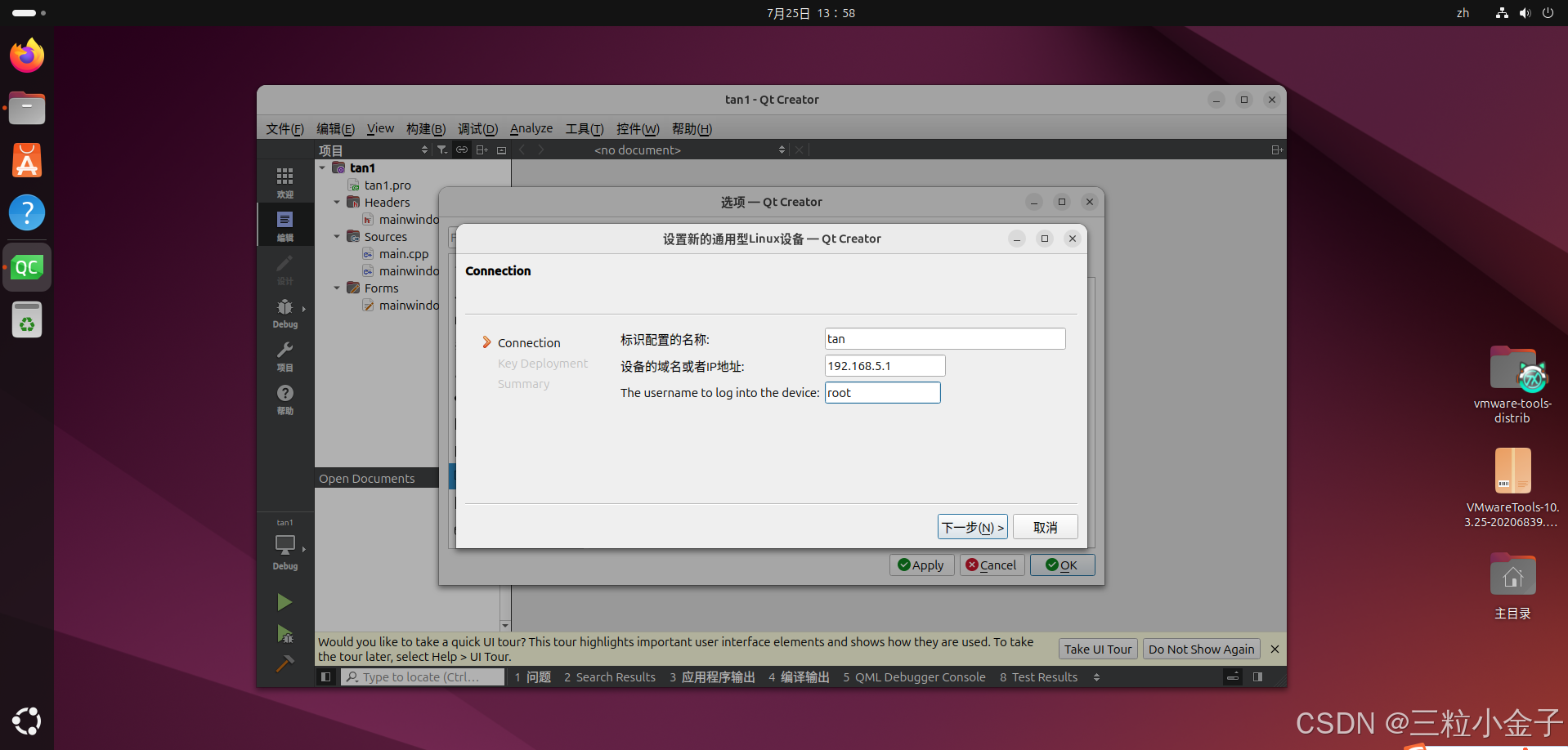Image resolution: width=1568 pixels, height=750 pixels.
Task: Click the output pane progress toggle icon
Action: click(x=1233, y=676)
